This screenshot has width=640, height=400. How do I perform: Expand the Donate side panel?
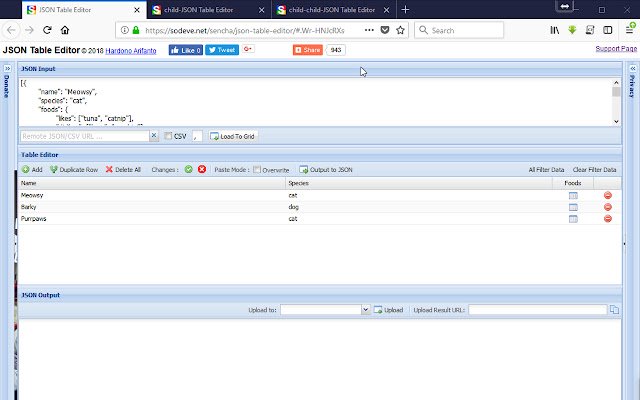[7, 80]
